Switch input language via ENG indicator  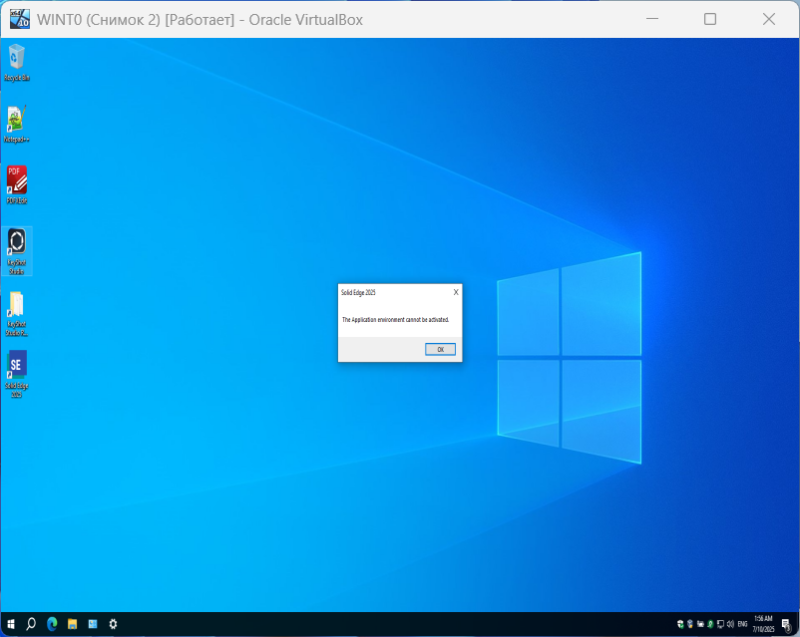[742, 624]
